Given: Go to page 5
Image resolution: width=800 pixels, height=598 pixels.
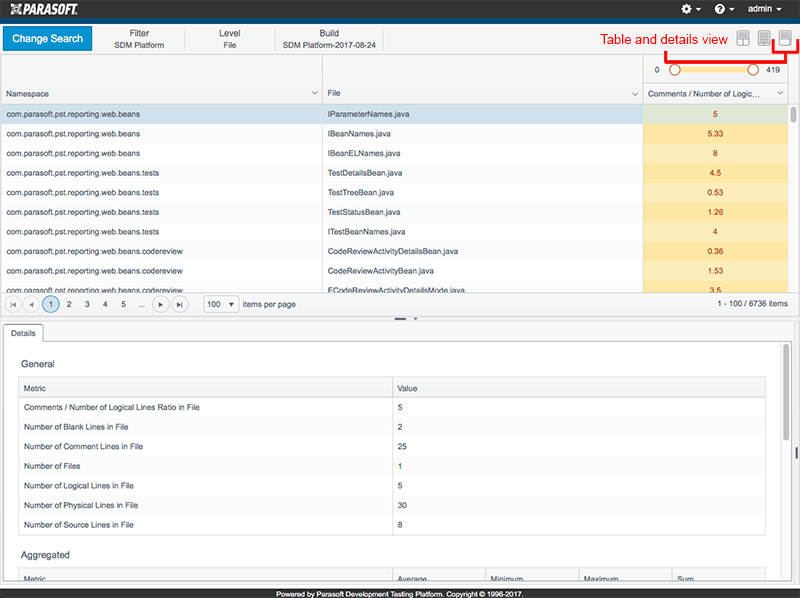Looking at the screenshot, I should [123, 305].
